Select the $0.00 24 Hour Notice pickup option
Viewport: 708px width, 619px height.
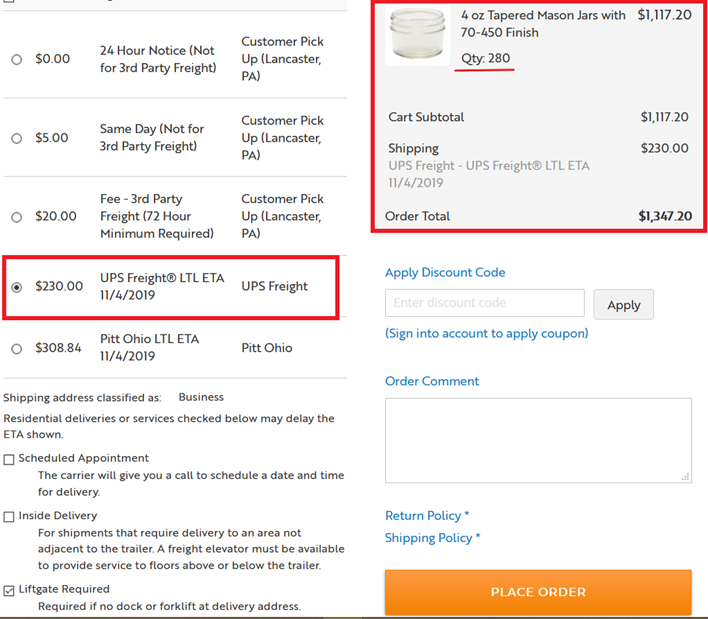pos(17,59)
